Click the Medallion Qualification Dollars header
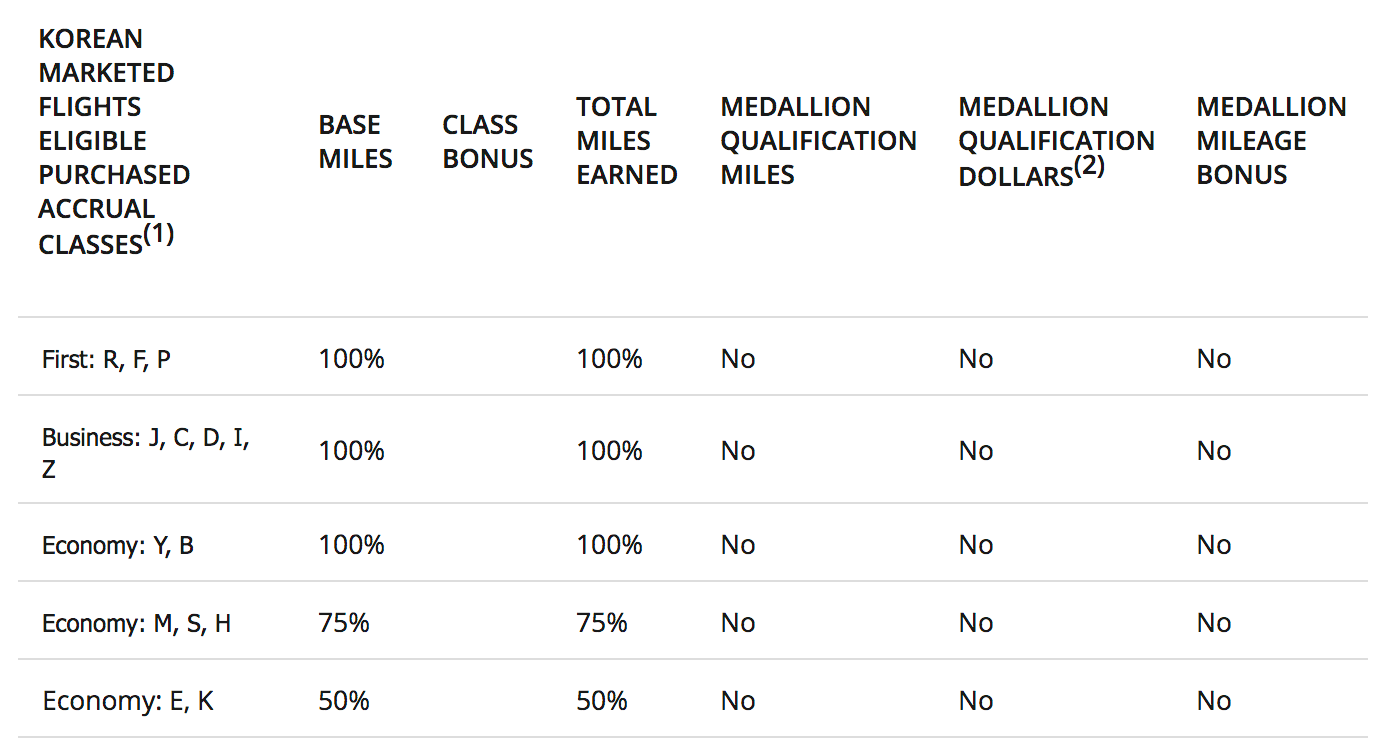1382x752 pixels. (x=1056, y=141)
